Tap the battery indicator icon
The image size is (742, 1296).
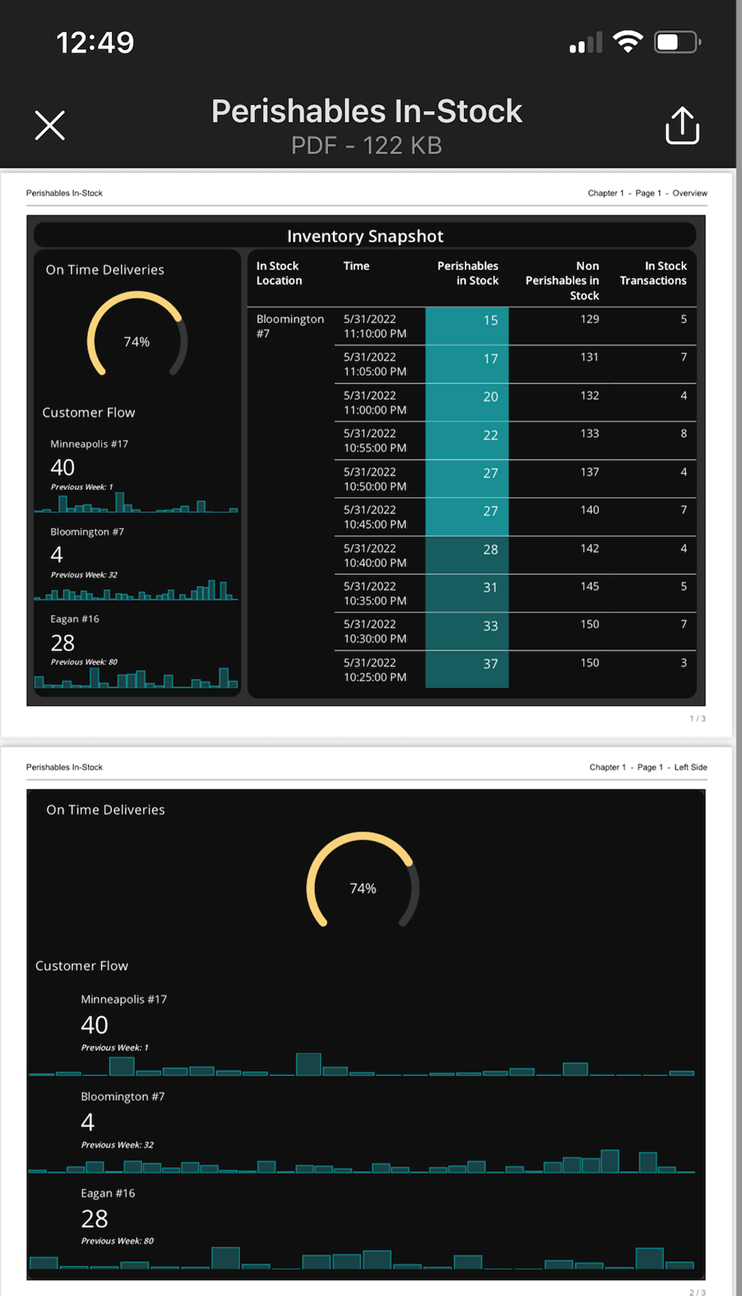pos(677,42)
